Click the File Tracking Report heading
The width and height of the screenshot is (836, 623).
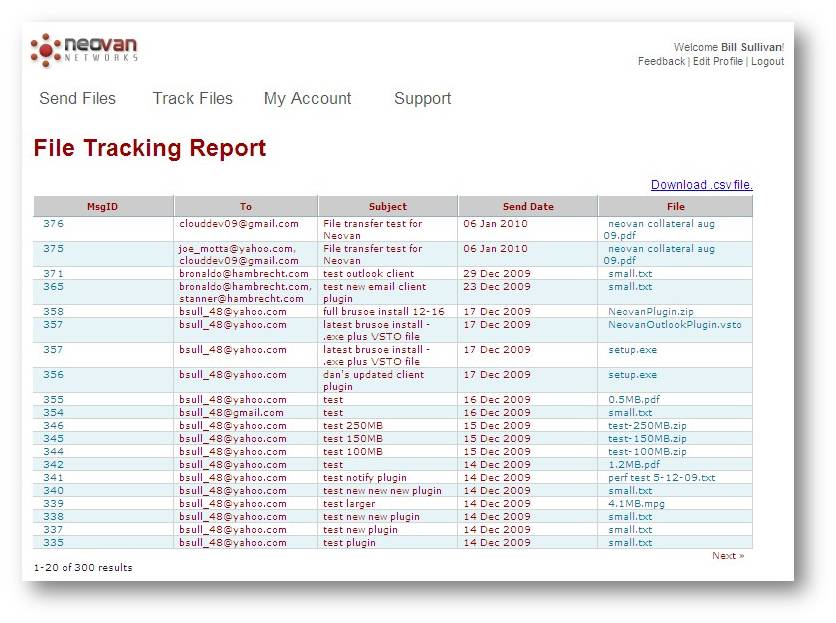pyautogui.click(x=150, y=148)
